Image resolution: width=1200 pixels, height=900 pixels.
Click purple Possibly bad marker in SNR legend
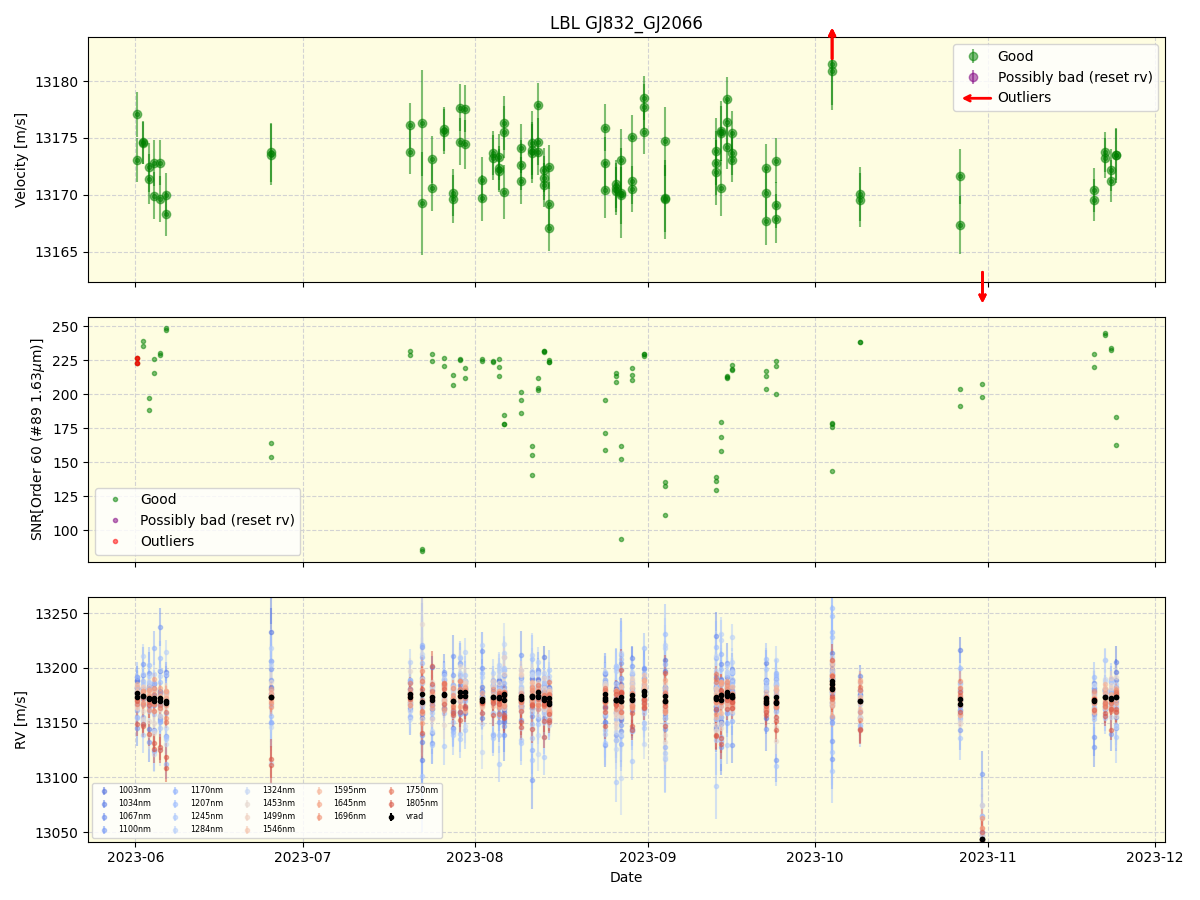click(x=115, y=520)
